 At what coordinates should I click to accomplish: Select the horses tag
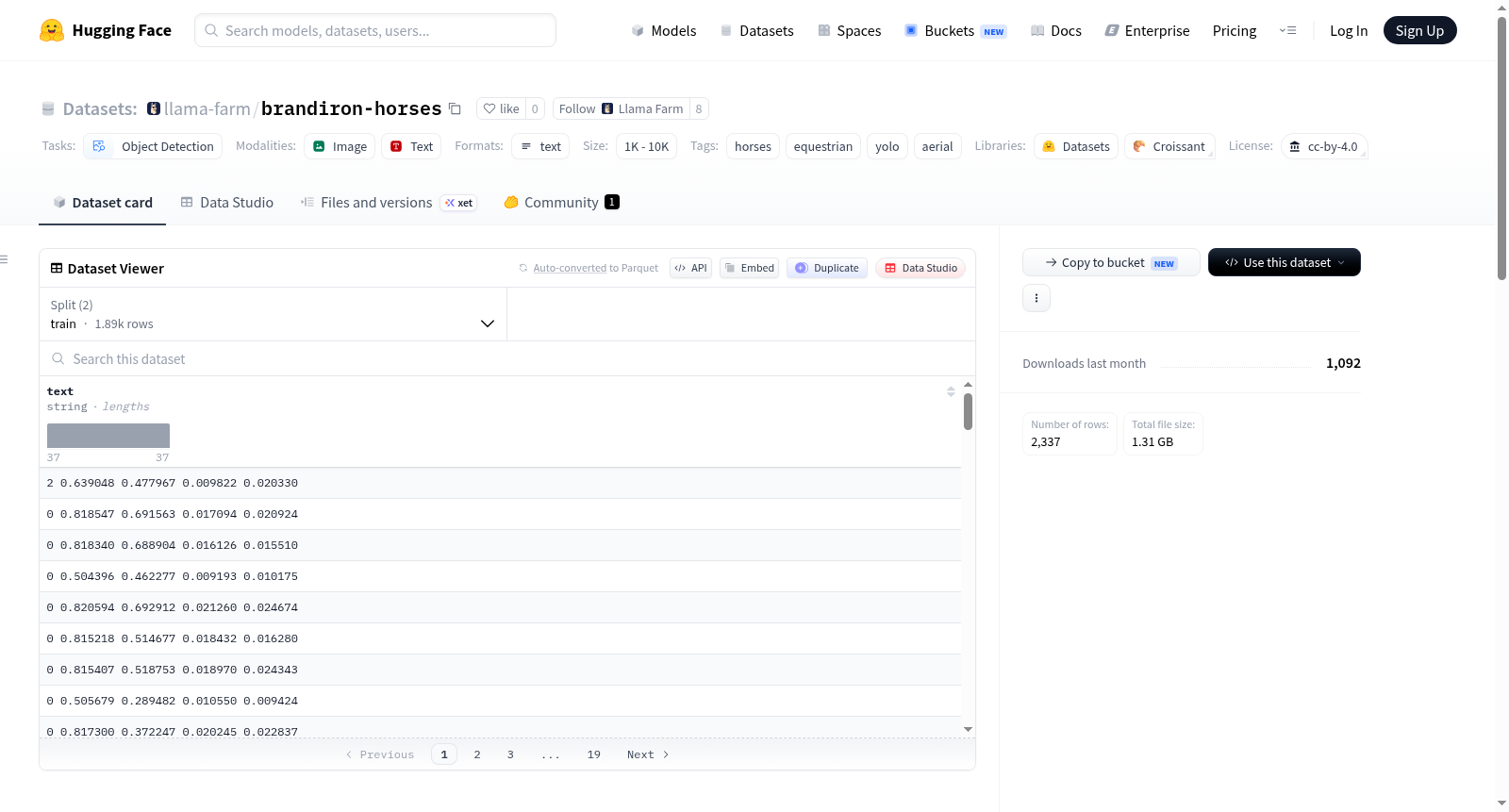coord(753,146)
